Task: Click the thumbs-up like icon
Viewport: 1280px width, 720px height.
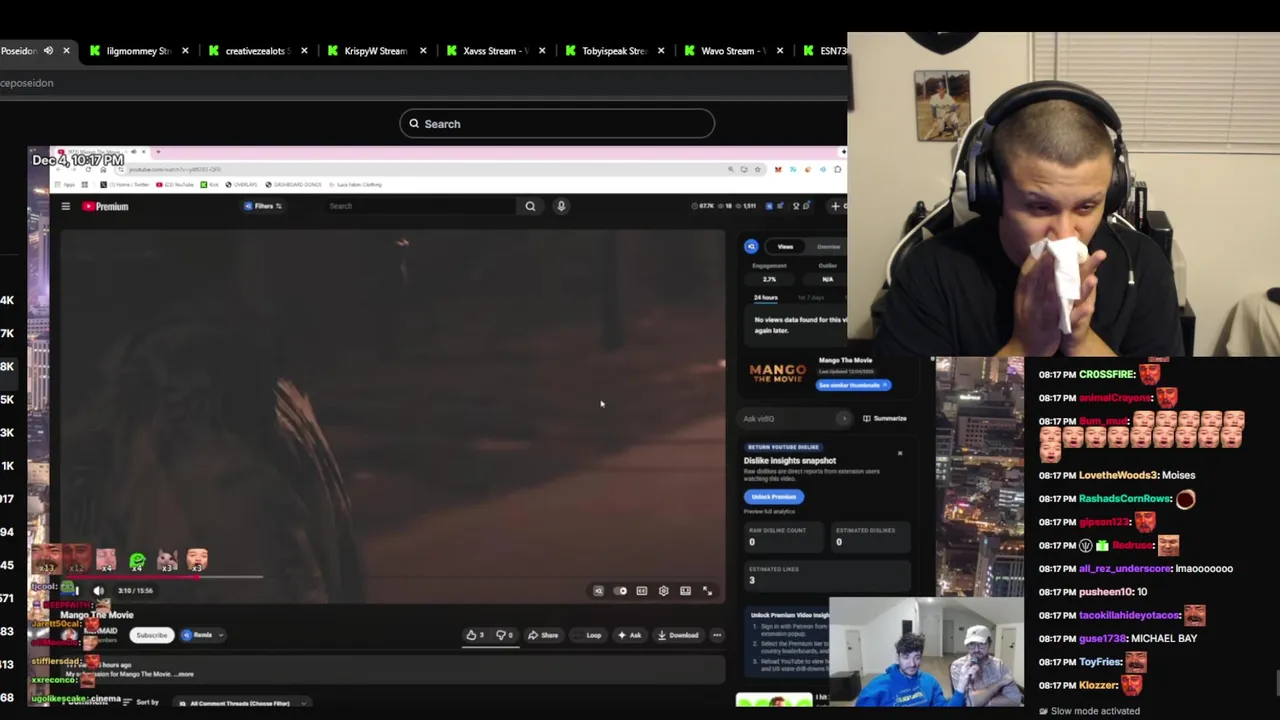Action: coord(472,635)
